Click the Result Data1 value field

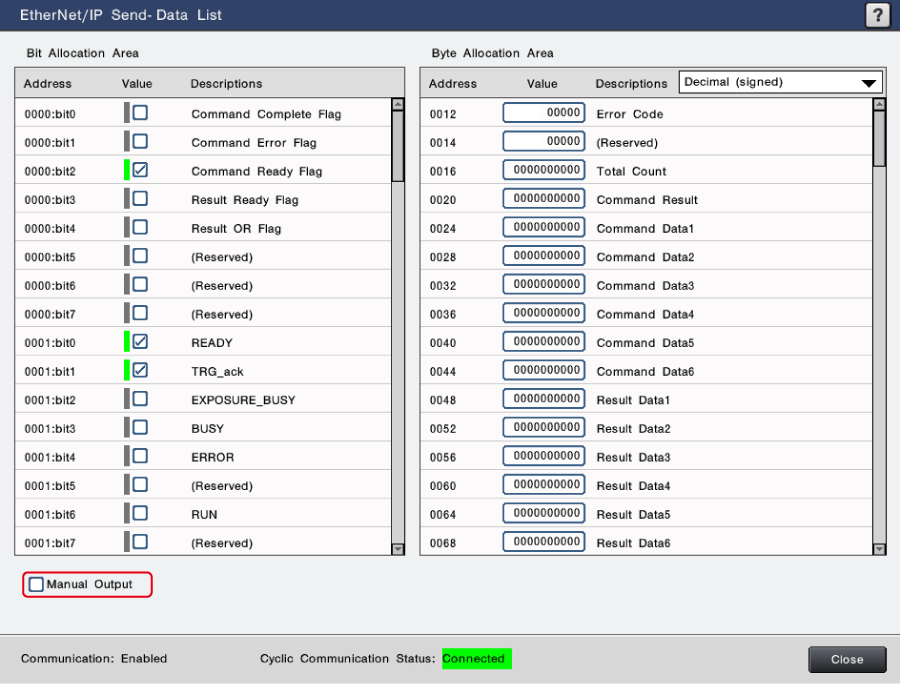coord(544,400)
